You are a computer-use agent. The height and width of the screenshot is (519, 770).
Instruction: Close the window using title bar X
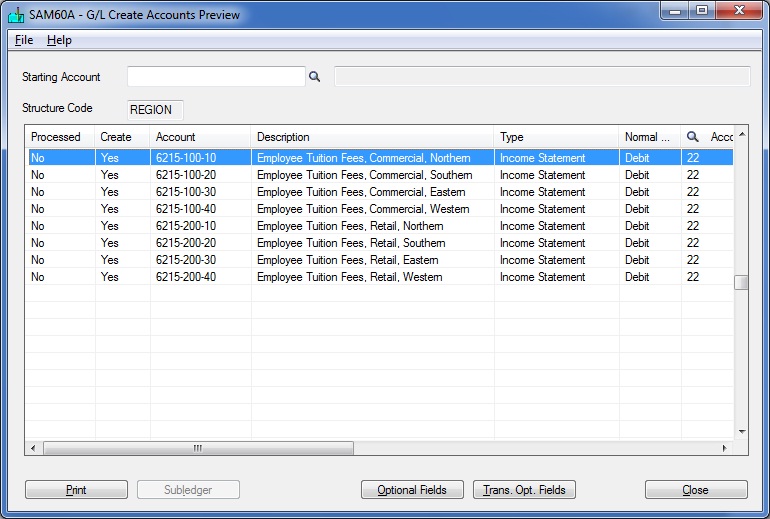point(740,11)
